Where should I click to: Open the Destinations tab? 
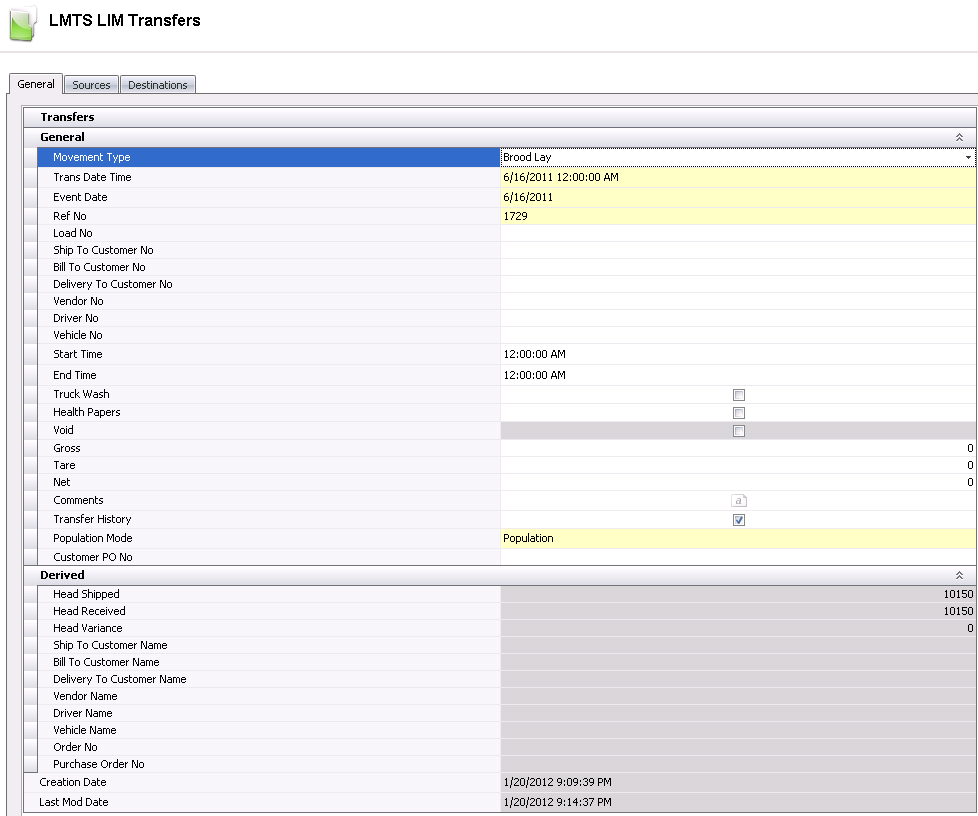[157, 85]
